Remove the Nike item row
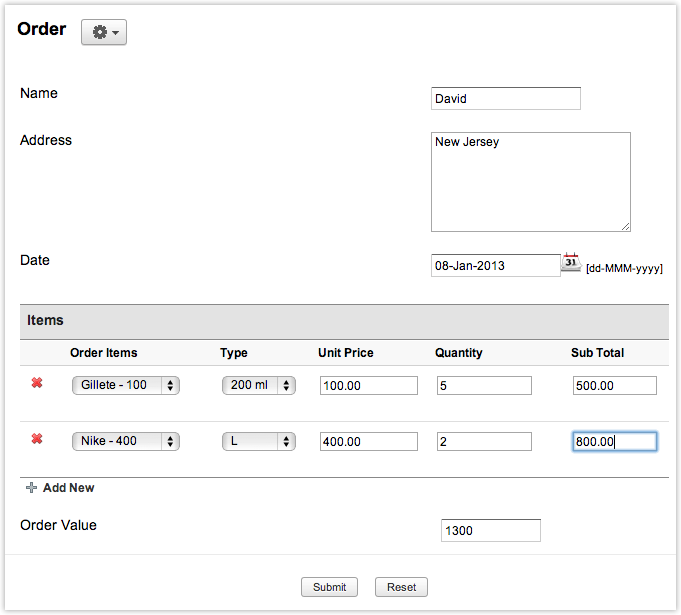This screenshot has height=615, width=681. (x=37, y=439)
